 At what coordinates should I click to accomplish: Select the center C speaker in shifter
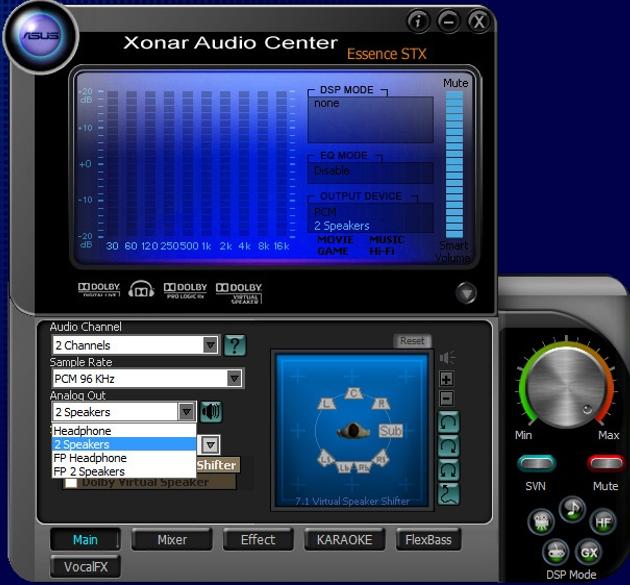pyautogui.click(x=354, y=393)
